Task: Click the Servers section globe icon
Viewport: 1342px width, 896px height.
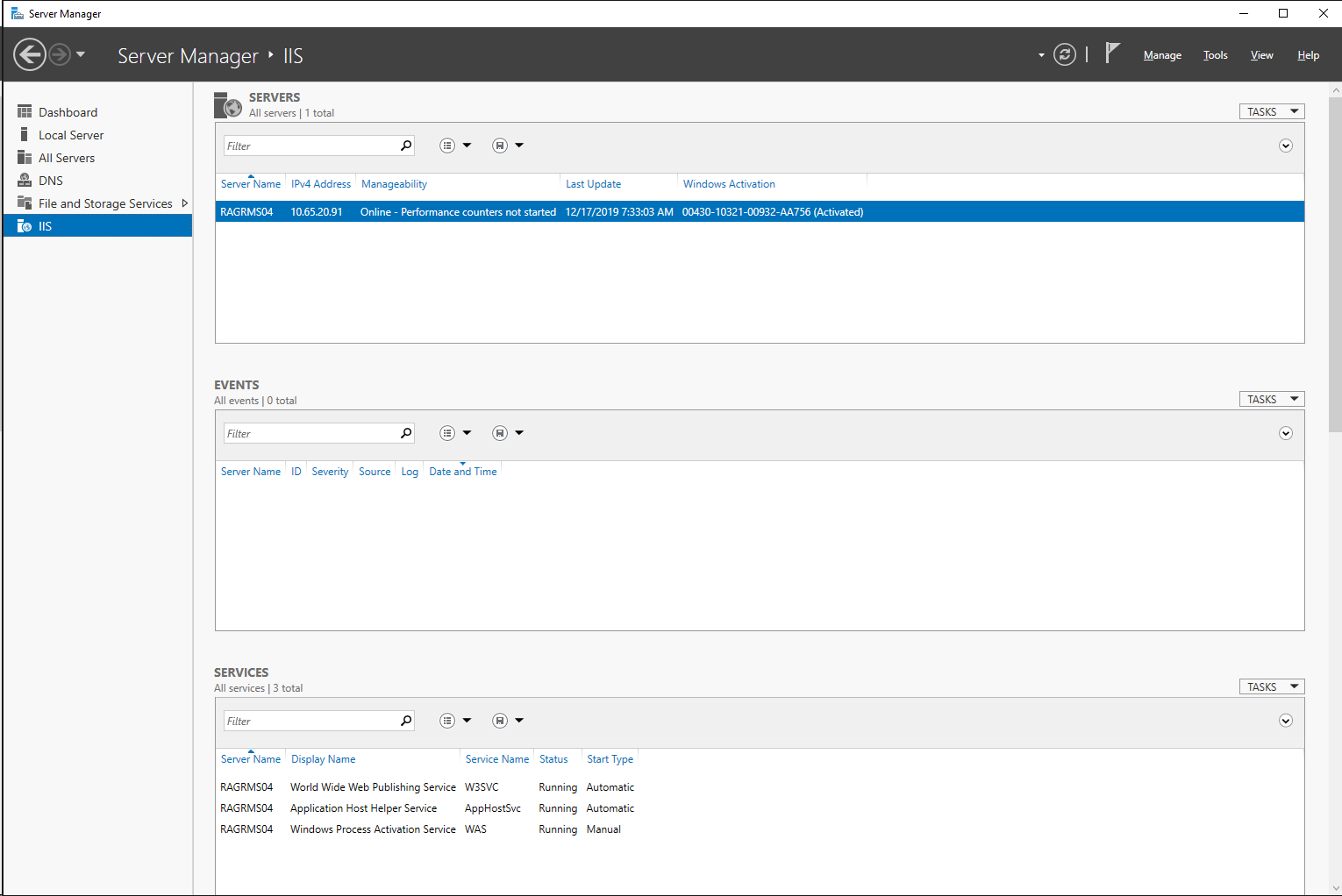Action: click(x=228, y=105)
